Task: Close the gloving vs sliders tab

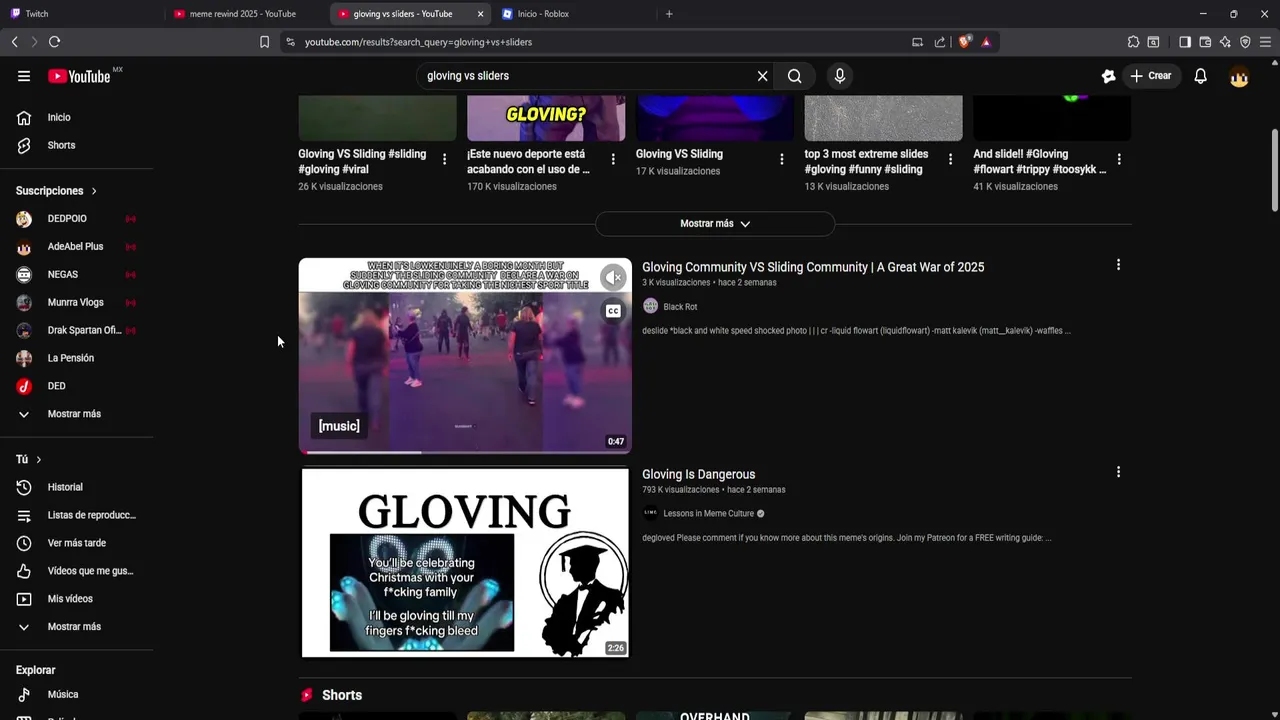Action: [480, 14]
